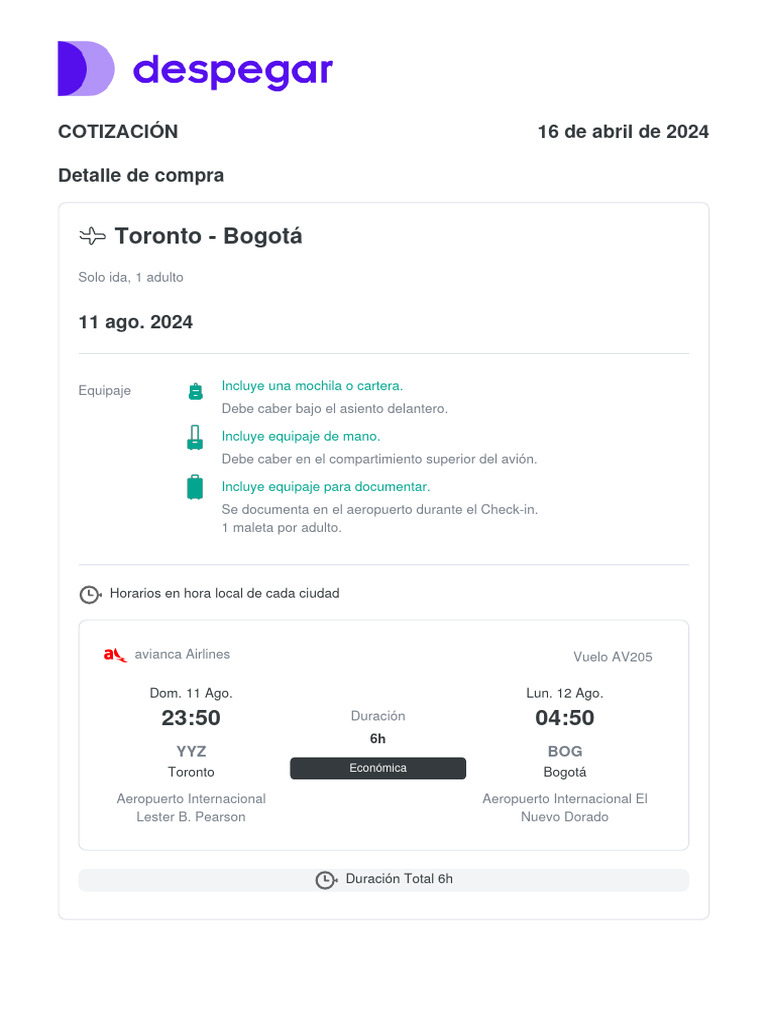768x1024 pixels.
Task: Click the Vuelo AV205 flight number
Action: [x=612, y=657]
